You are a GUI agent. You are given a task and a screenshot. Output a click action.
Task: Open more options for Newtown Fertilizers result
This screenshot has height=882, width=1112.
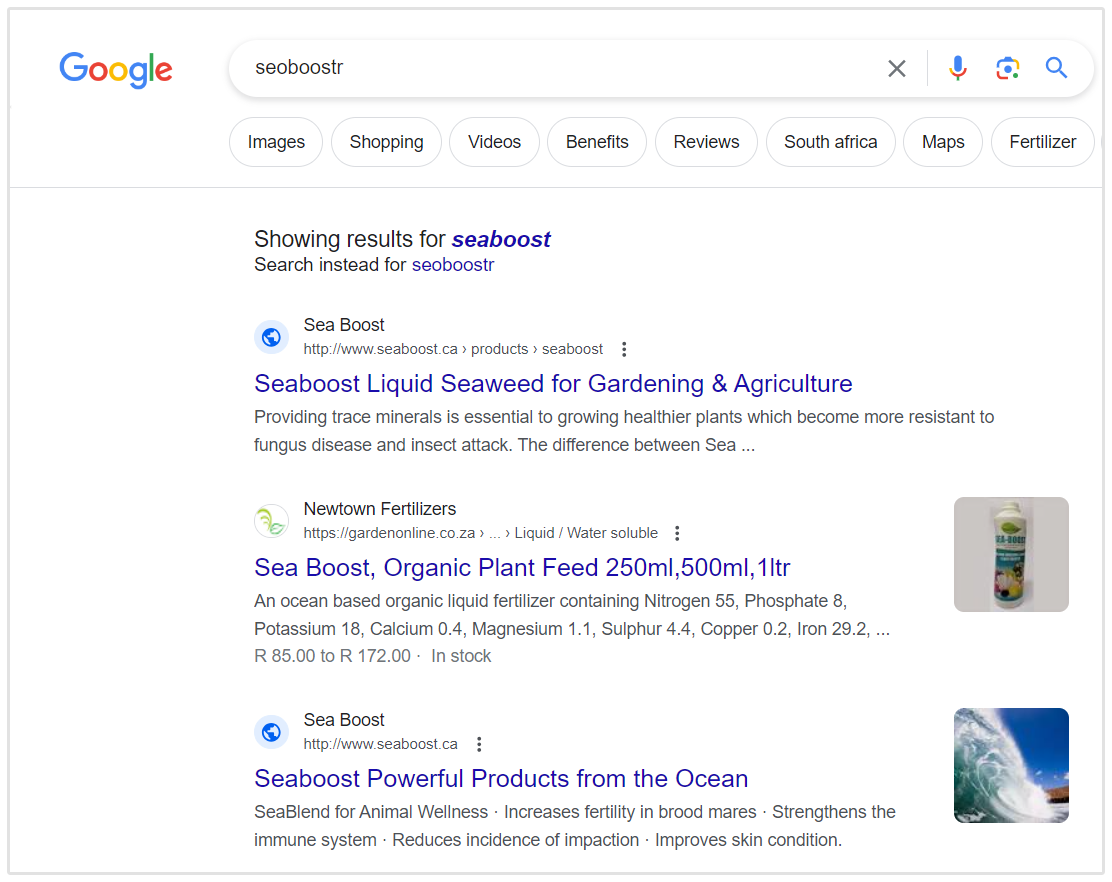677,533
